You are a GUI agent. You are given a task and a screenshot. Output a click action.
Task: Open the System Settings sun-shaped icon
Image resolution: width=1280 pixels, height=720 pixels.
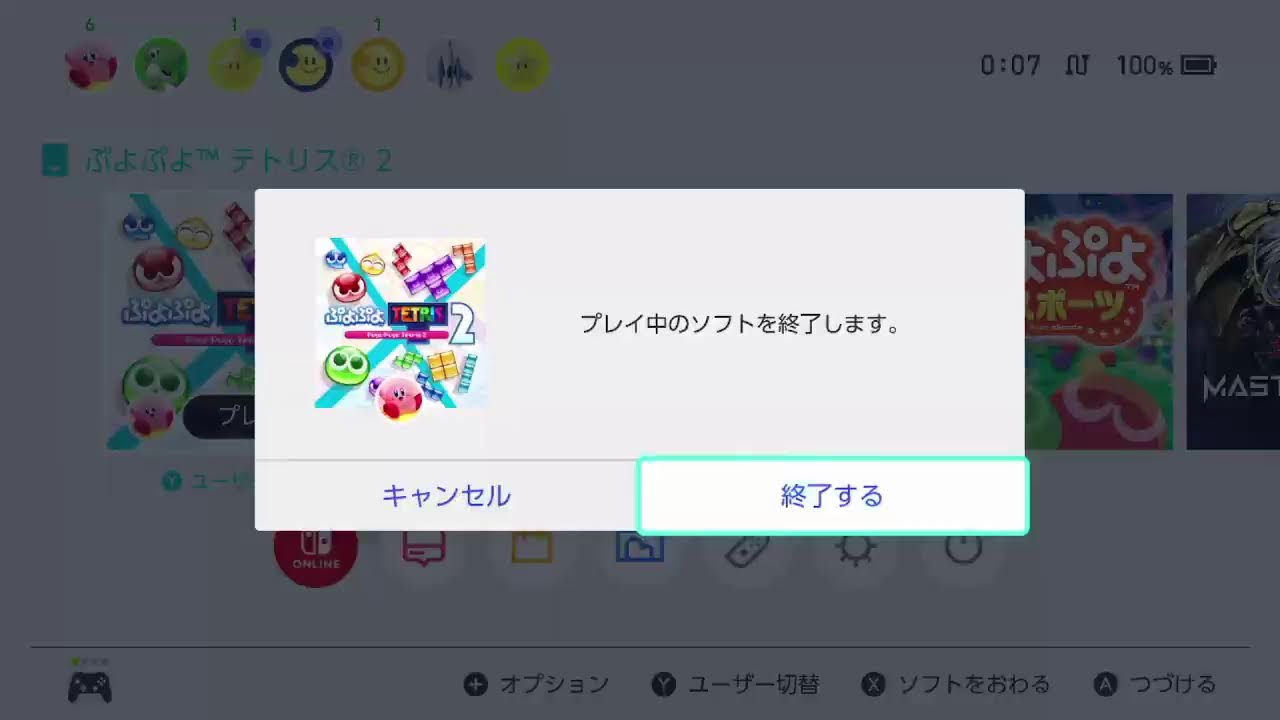[x=856, y=549]
